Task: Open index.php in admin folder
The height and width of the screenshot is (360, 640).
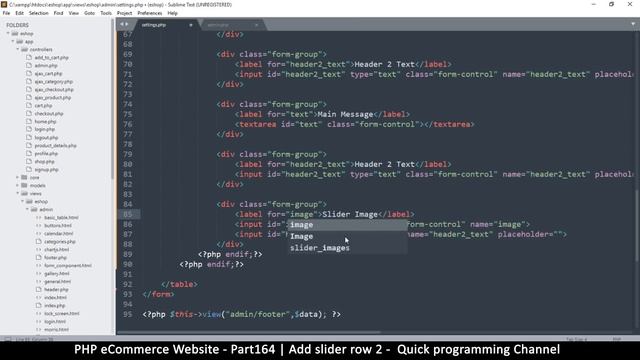Action: (55, 306)
